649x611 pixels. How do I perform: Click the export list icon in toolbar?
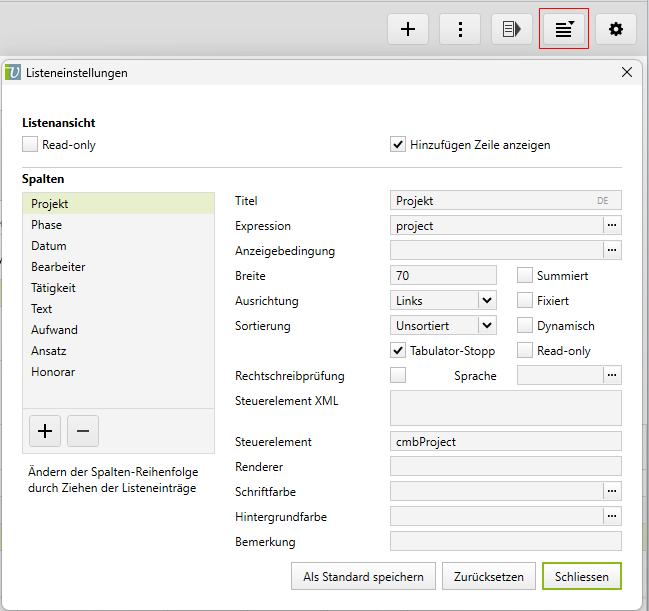click(x=512, y=29)
